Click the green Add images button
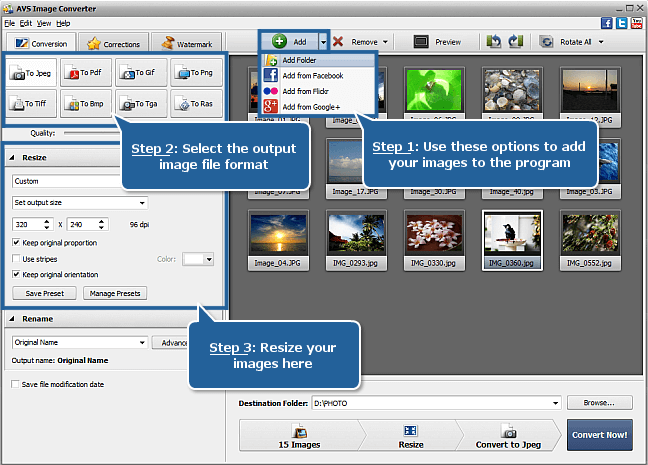648x465 pixels. coord(290,41)
